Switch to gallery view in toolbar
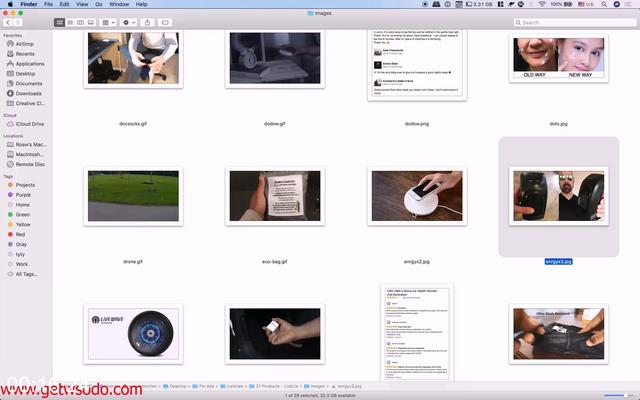Screen dimensions: 640x400 [91, 22]
